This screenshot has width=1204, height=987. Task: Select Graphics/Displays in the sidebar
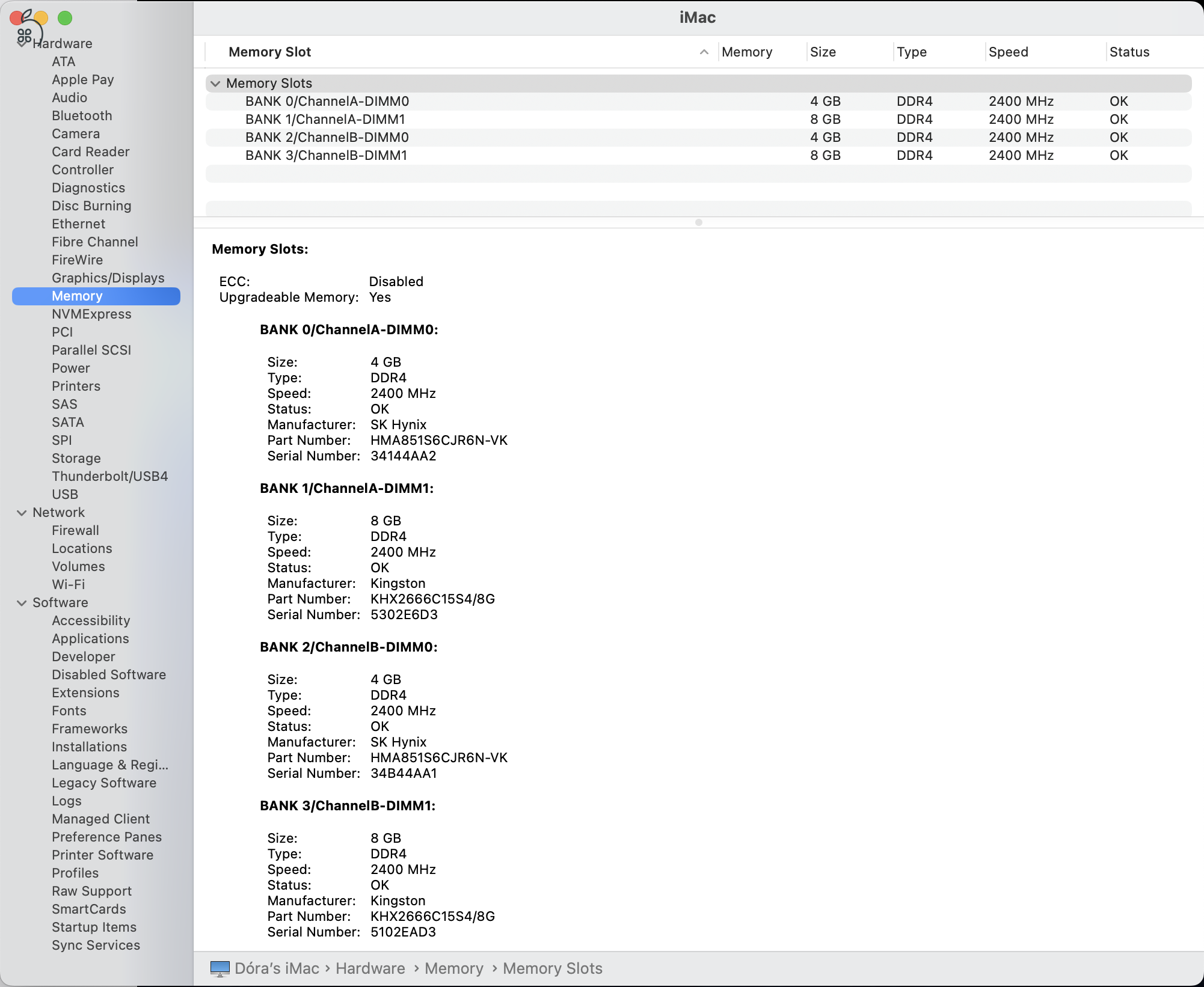[x=108, y=278]
